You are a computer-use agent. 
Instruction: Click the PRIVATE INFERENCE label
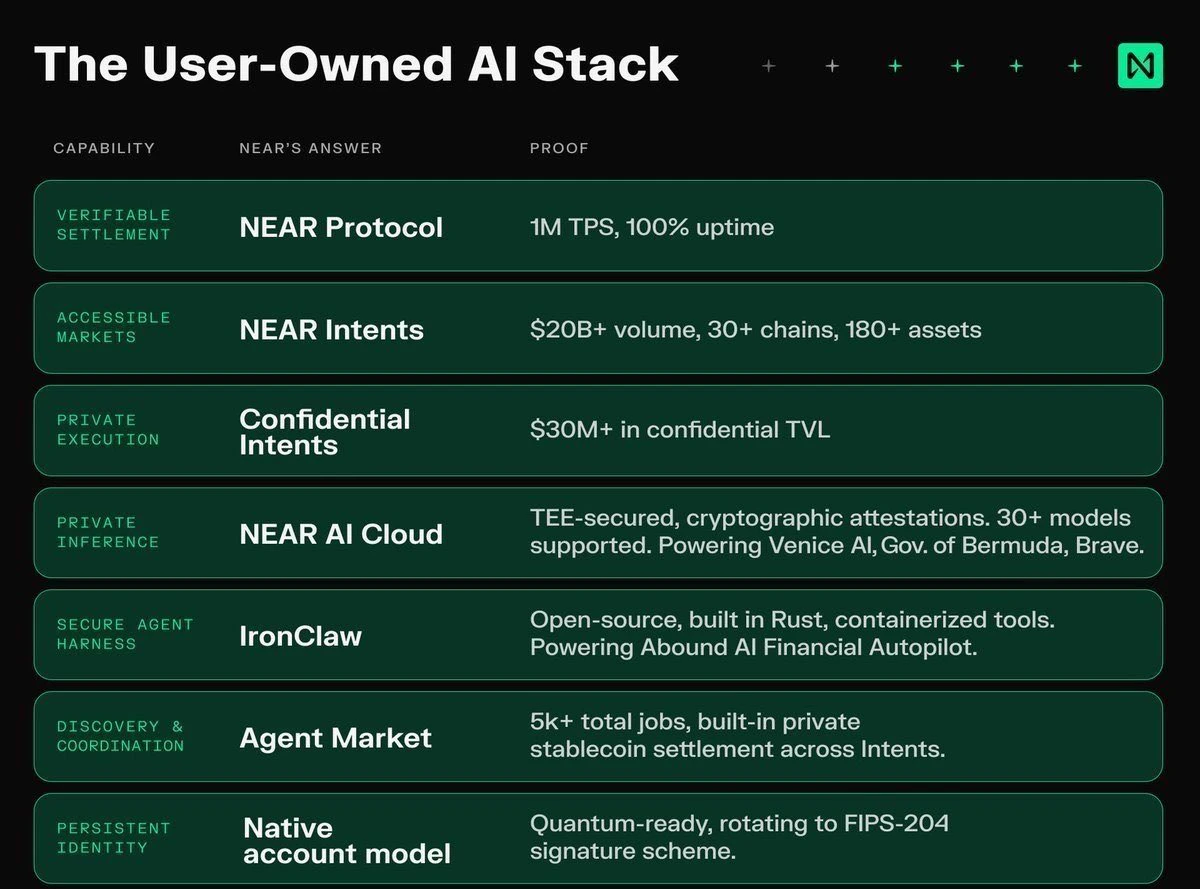click(x=108, y=532)
